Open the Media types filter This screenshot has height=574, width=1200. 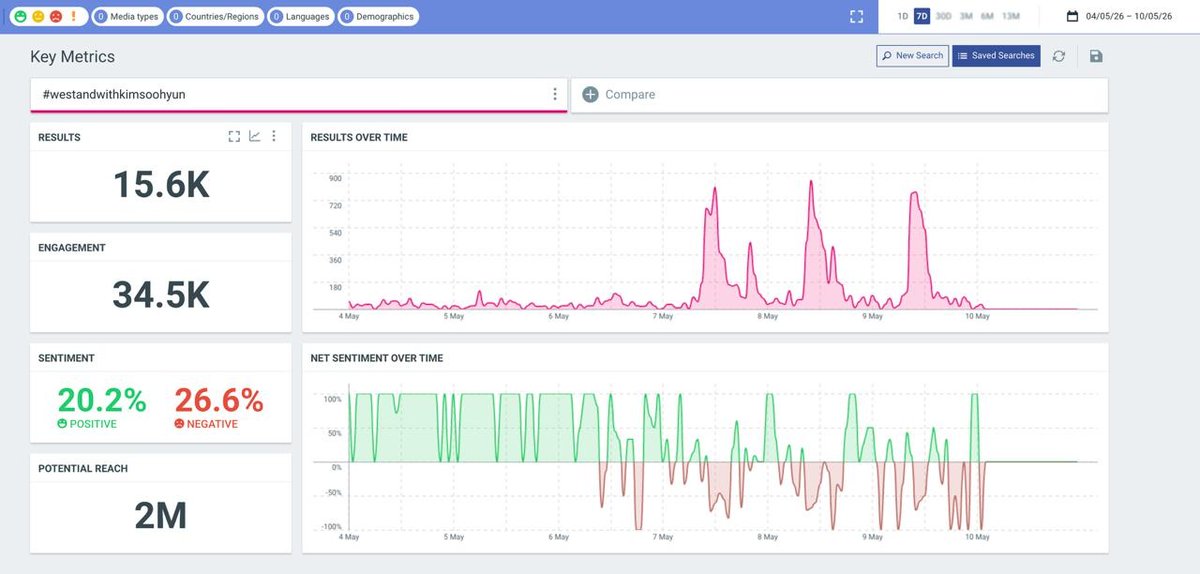[127, 16]
